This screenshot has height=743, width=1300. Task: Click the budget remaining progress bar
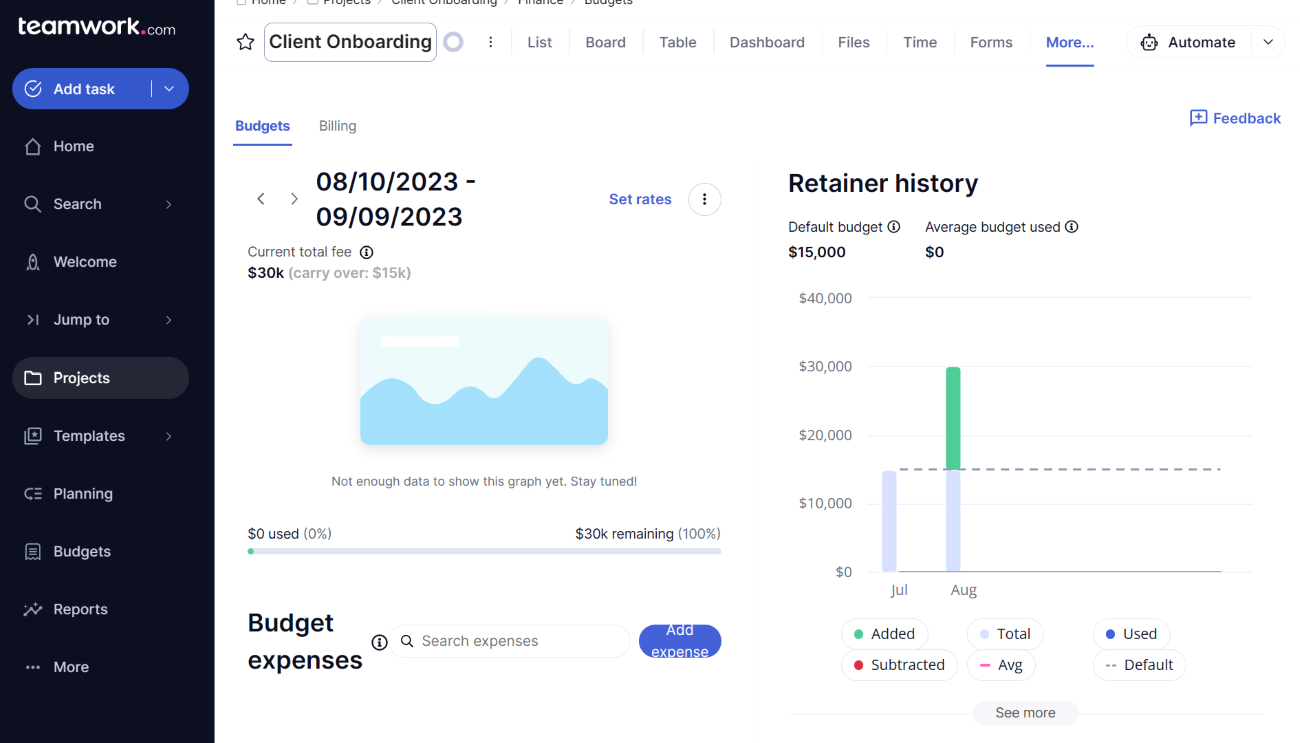(484, 550)
